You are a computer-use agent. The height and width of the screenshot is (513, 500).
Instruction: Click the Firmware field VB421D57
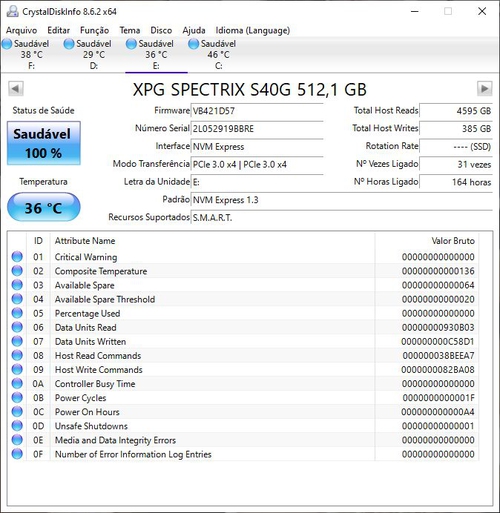257,111
